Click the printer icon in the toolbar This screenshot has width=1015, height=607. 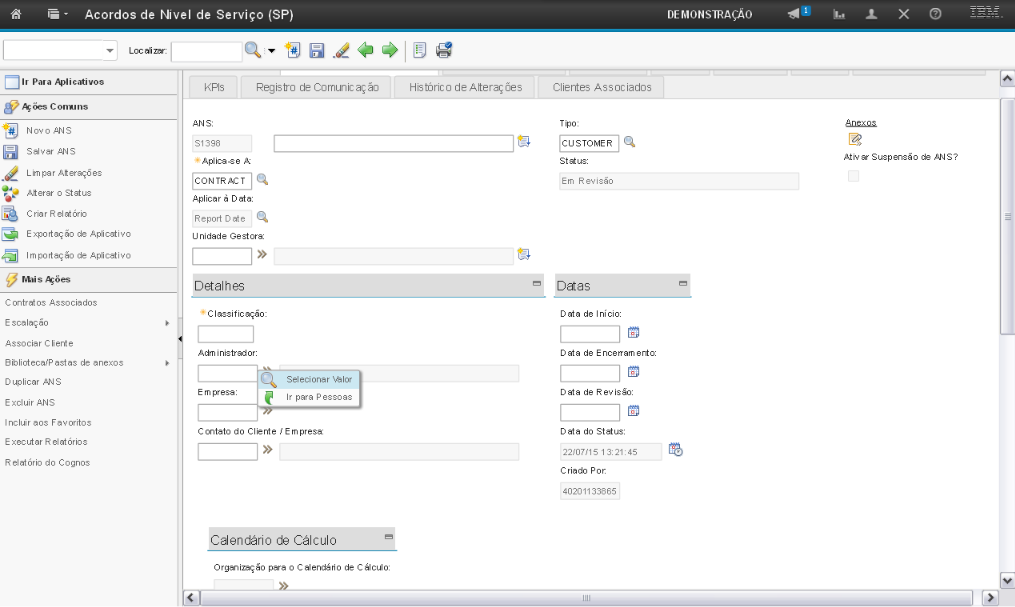(444, 50)
